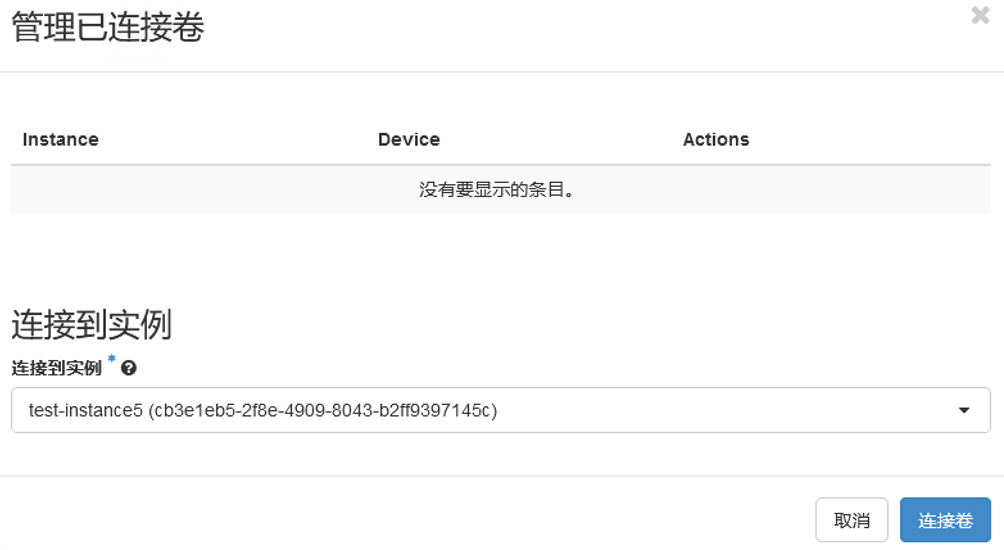Click the Instance column header
The width and height of the screenshot is (1004, 550).
[x=61, y=140]
